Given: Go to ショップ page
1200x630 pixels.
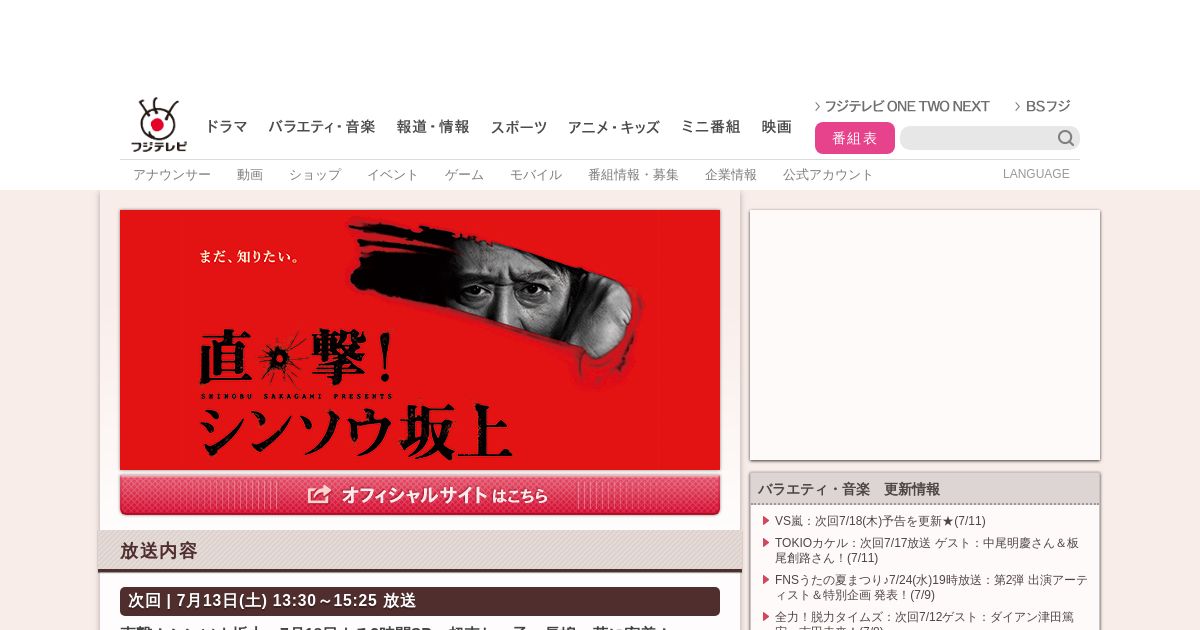Looking at the screenshot, I should pos(315,175).
